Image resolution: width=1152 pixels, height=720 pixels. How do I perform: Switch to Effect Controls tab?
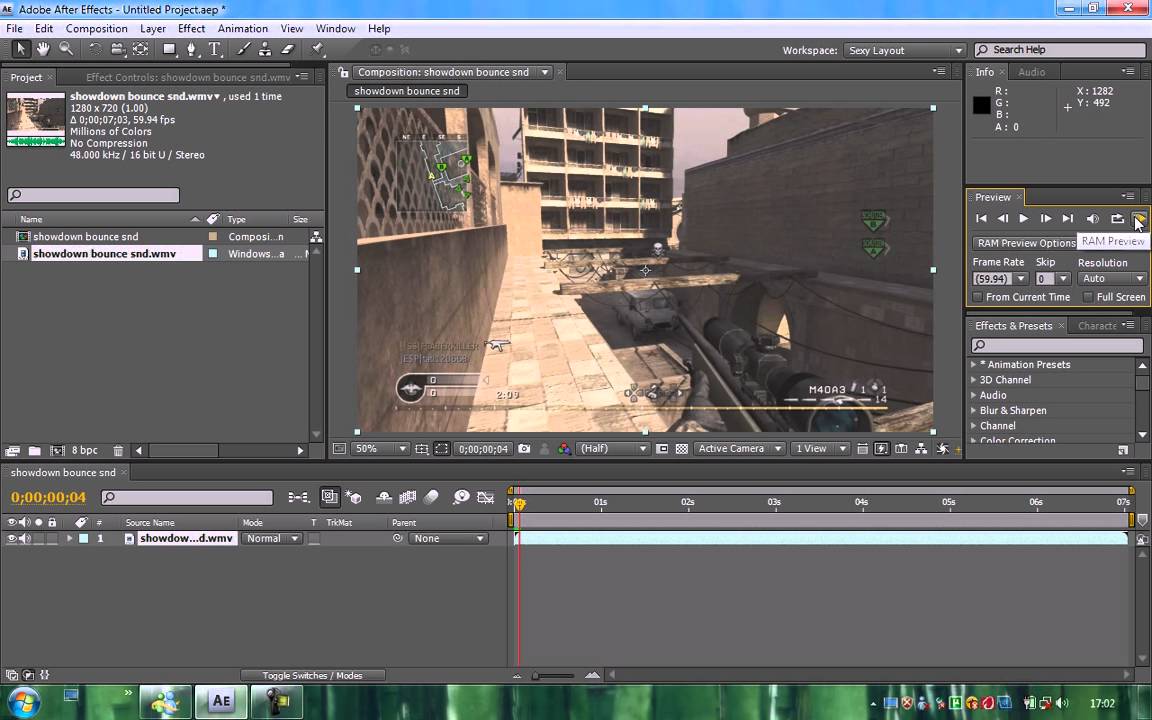point(188,77)
